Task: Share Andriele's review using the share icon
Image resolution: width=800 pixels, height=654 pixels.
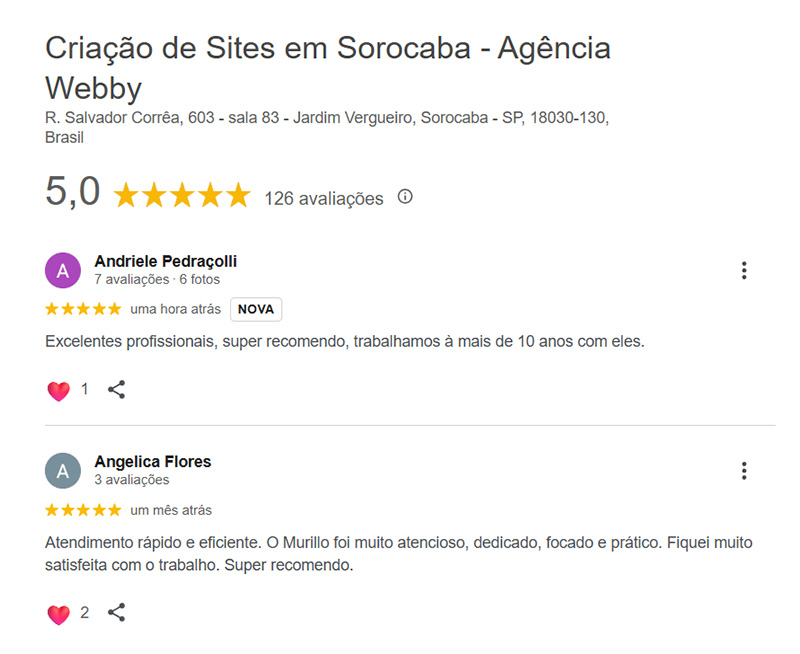Action: 117,389
